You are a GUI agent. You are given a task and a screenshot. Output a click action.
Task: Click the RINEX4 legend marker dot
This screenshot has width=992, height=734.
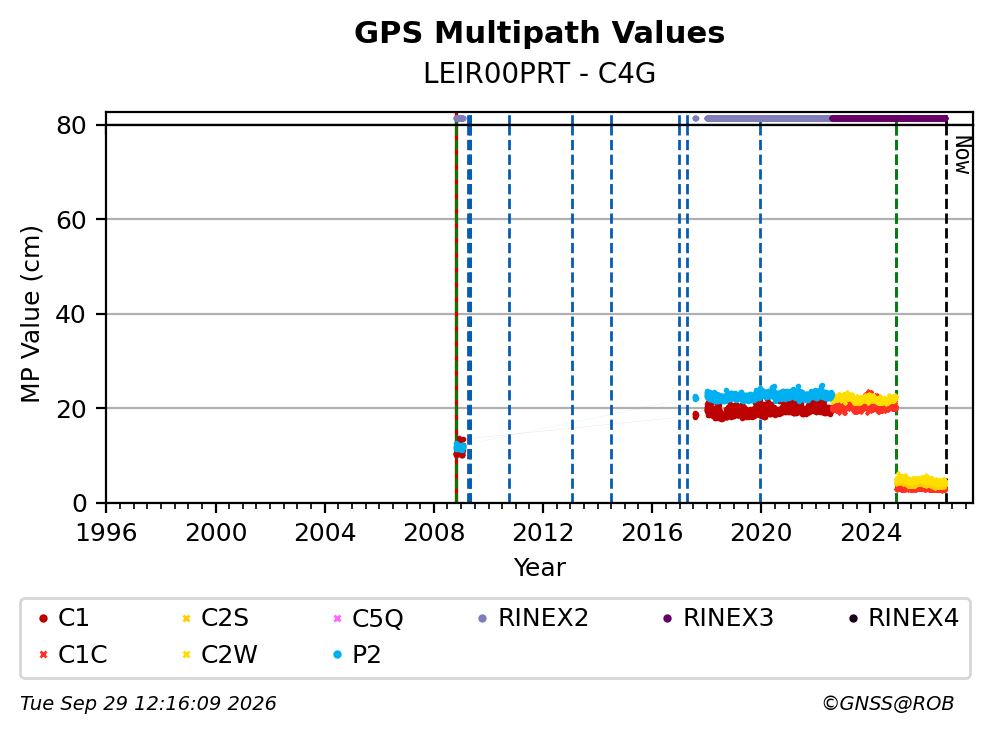point(853,618)
